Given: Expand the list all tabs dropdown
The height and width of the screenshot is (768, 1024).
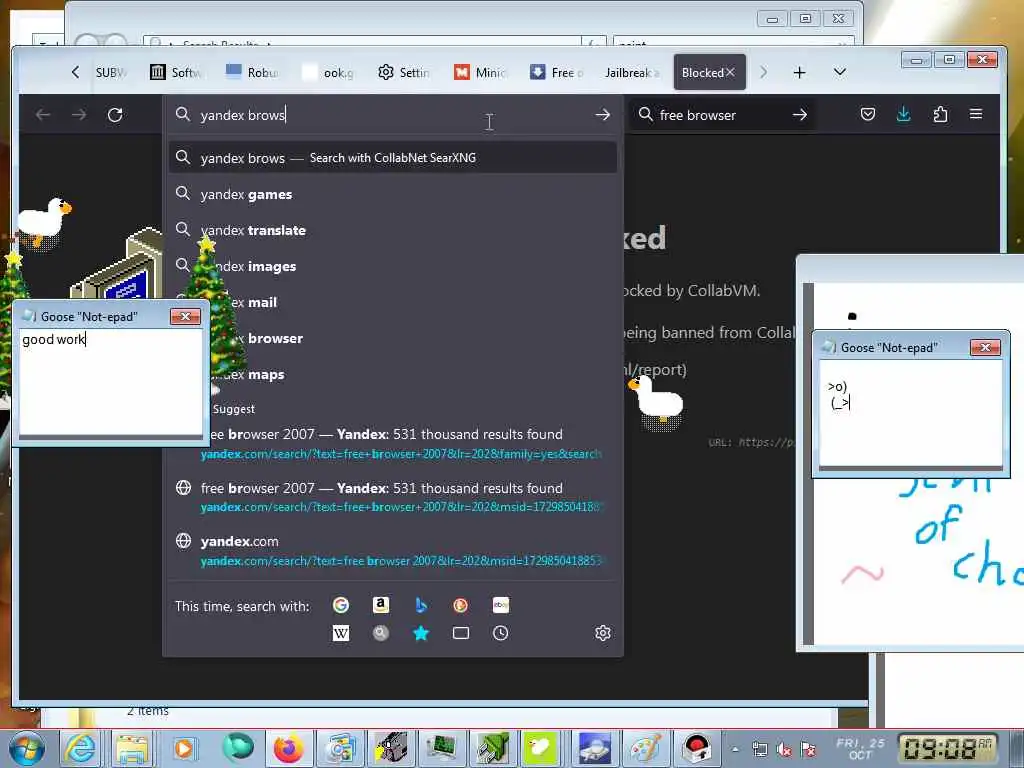Looking at the screenshot, I should [840, 72].
